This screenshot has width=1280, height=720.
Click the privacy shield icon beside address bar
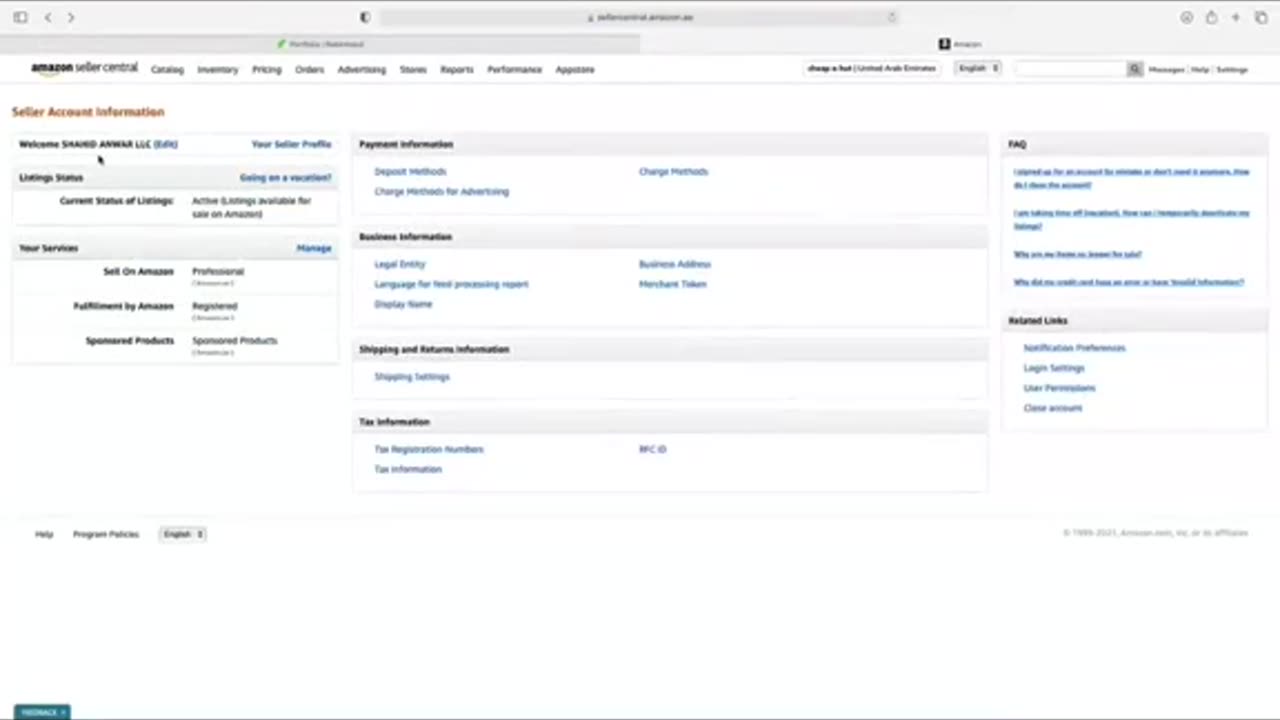click(x=365, y=17)
